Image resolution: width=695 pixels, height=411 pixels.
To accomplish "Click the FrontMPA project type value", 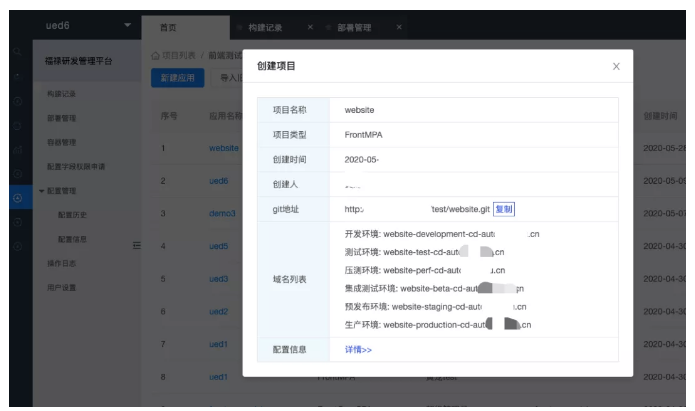I will pyautogui.click(x=363, y=135).
